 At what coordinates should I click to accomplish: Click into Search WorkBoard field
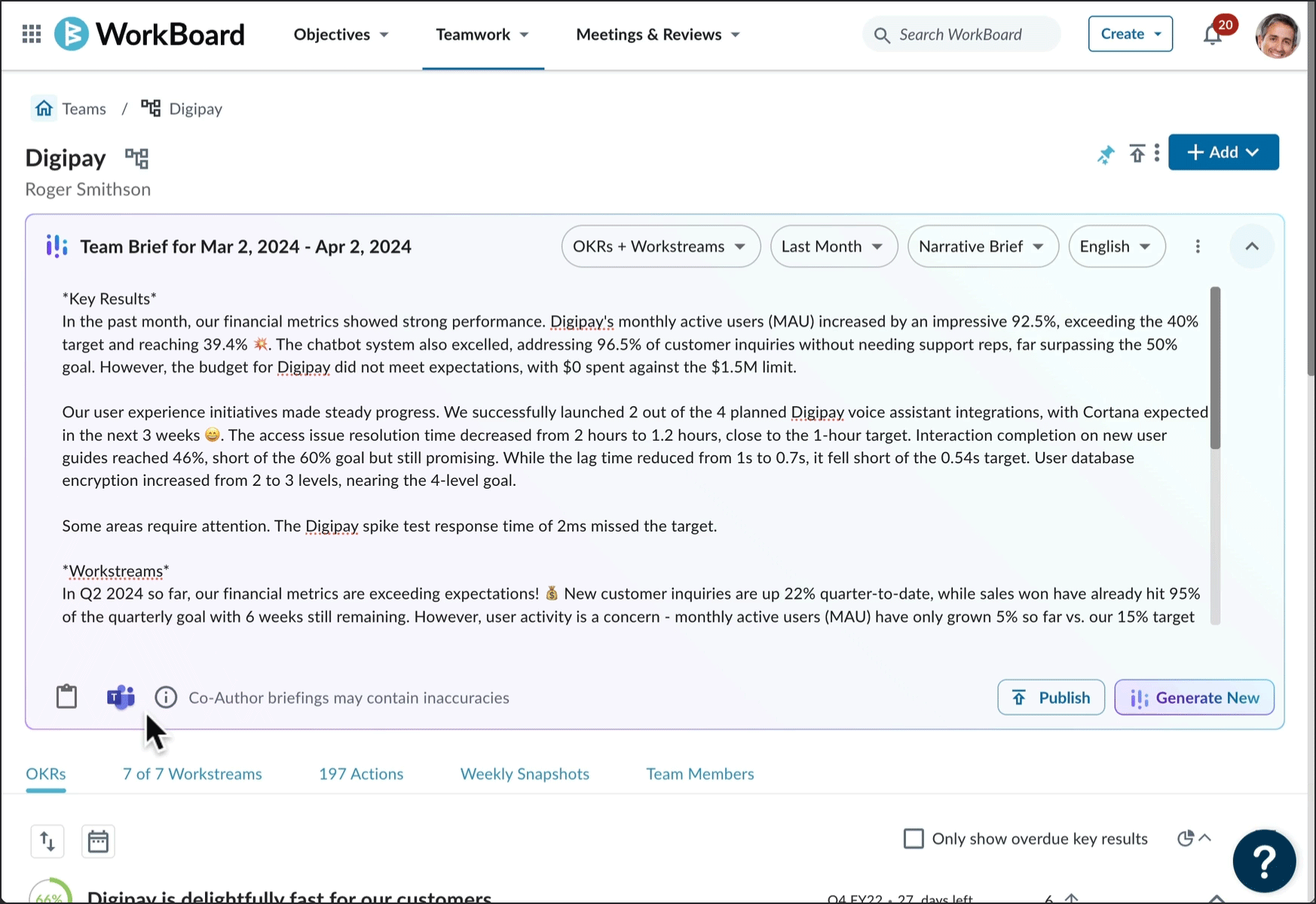point(961,35)
